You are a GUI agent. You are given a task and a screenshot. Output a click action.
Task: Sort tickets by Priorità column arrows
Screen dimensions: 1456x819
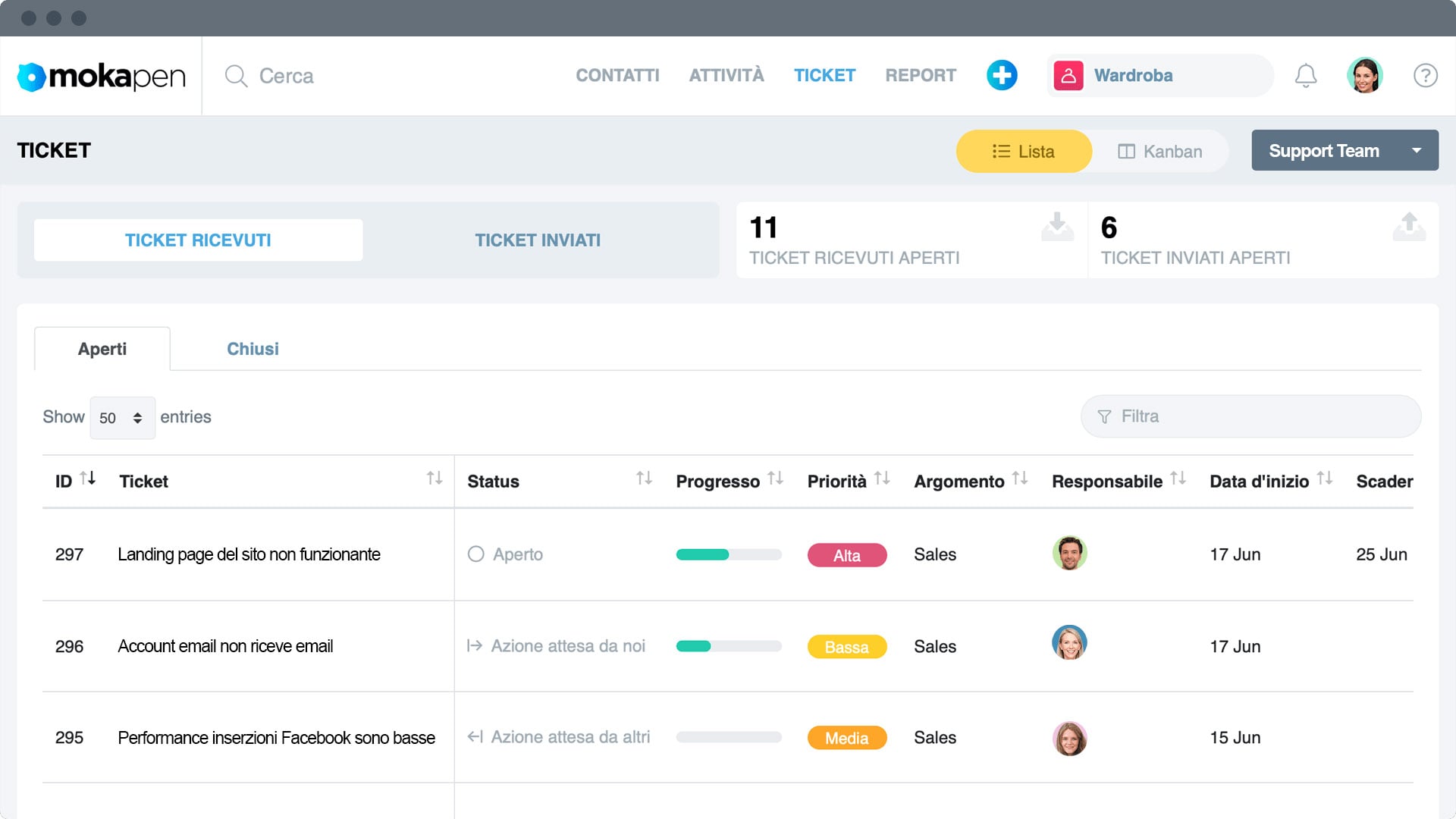(x=882, y=479)
